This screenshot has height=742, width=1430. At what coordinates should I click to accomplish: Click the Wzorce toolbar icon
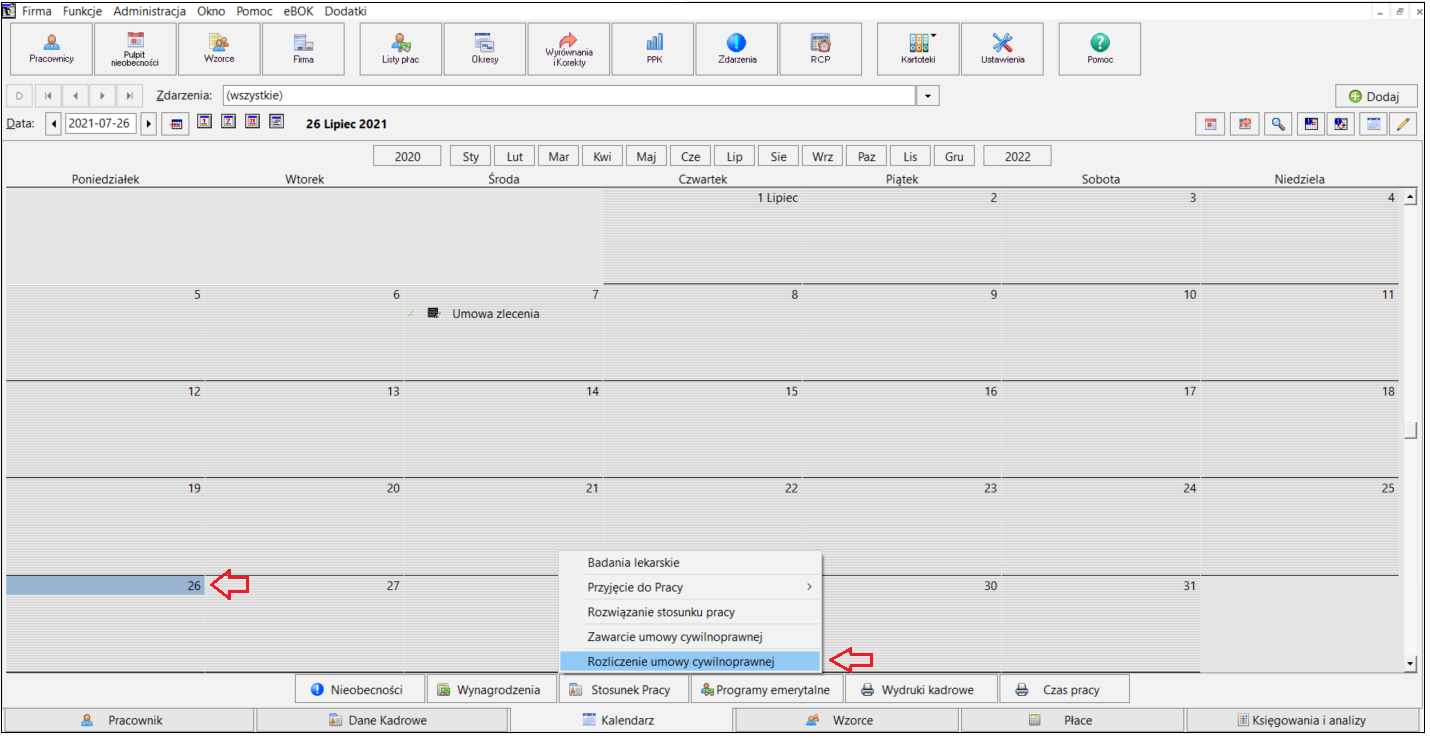click(219, 49)
